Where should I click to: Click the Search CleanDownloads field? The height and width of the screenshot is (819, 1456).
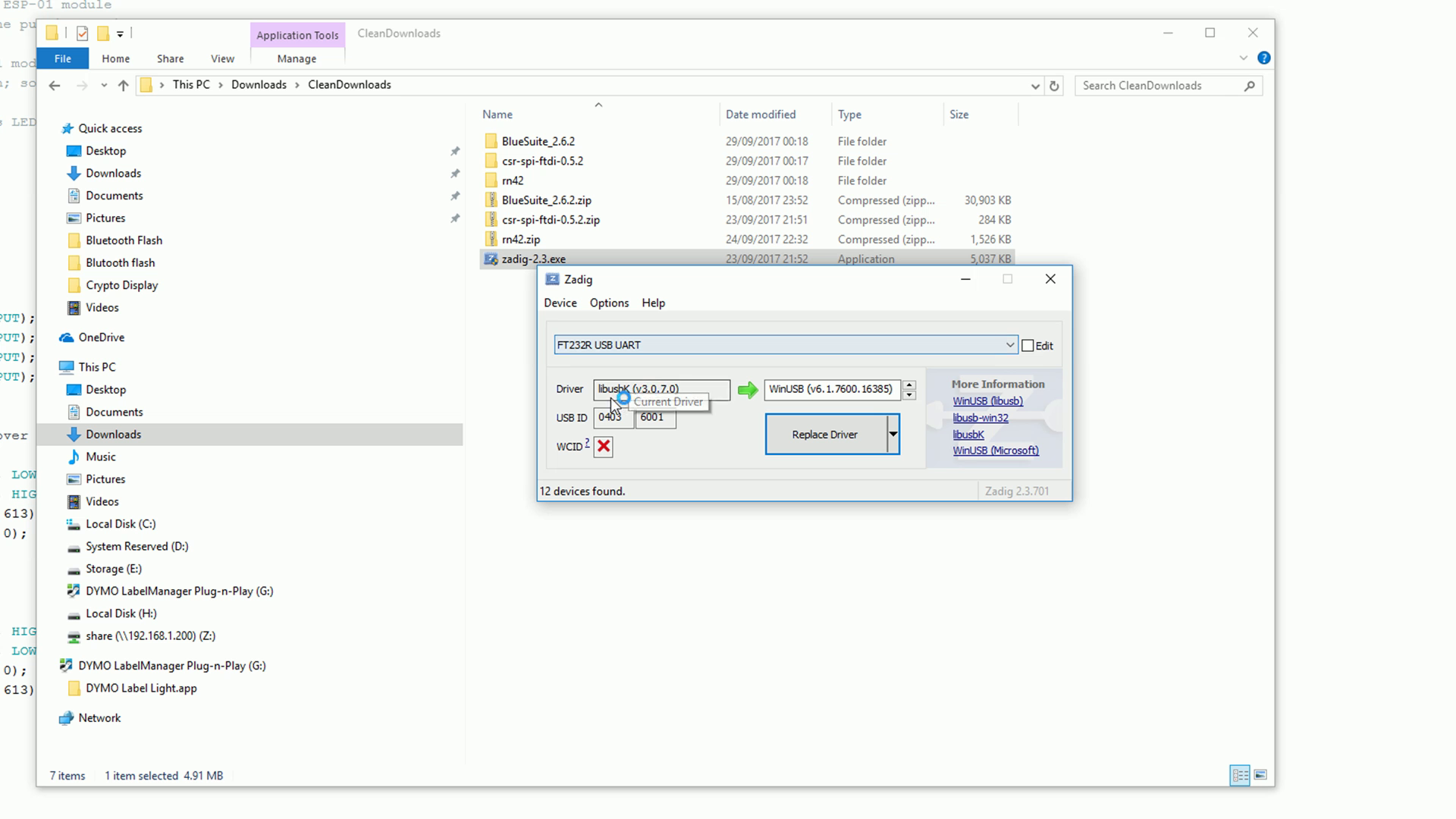click(1160, 86)
